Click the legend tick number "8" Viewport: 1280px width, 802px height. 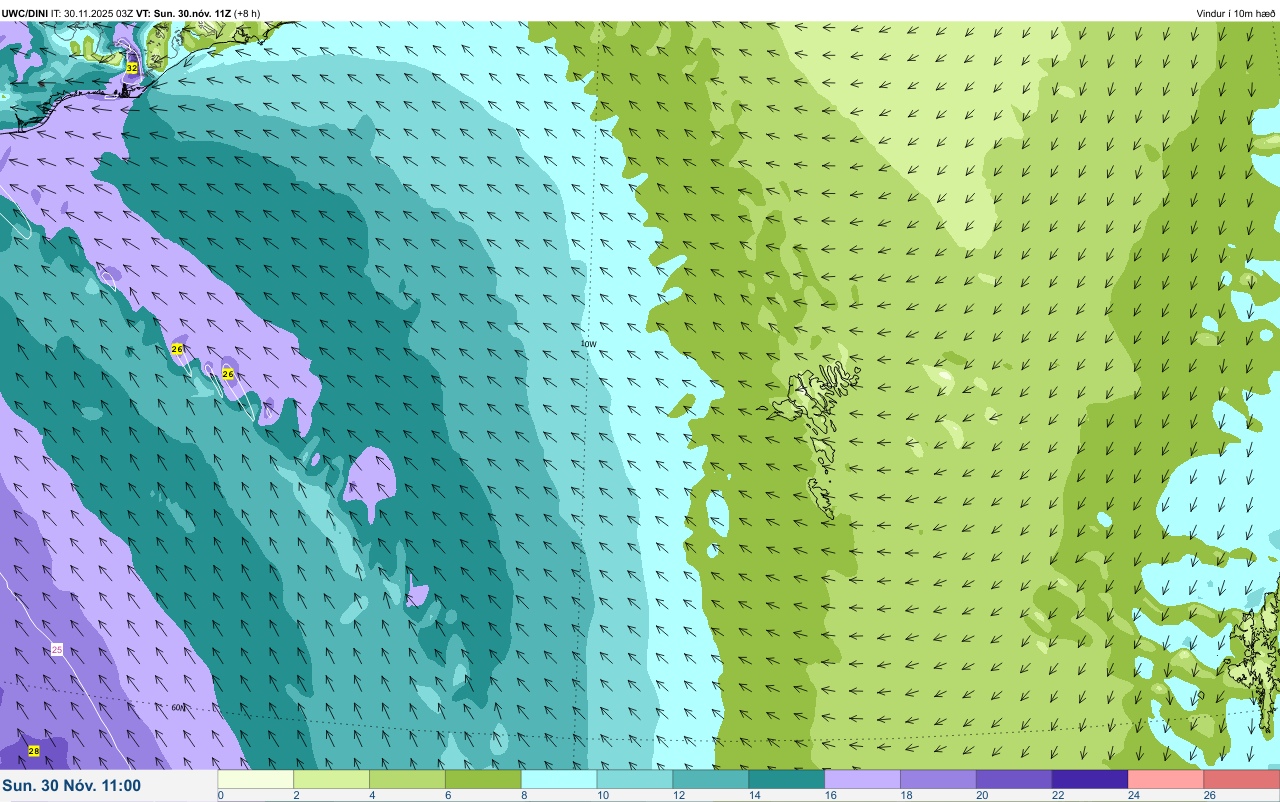(523, 796)
